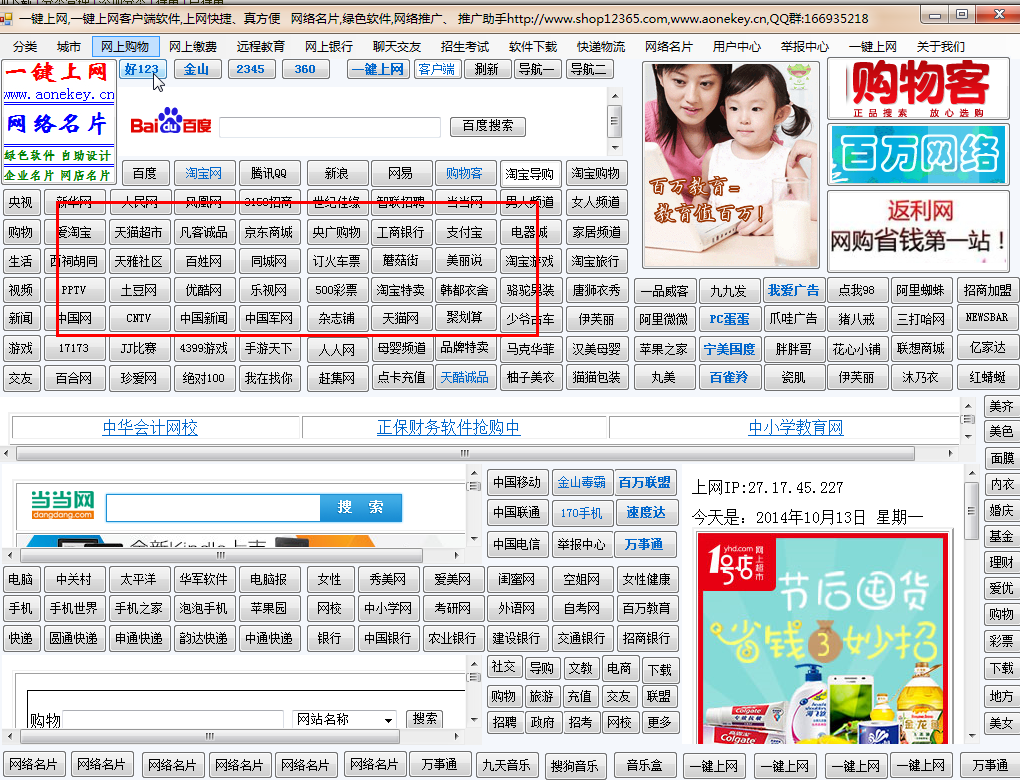Open the 1号店 节后囤货 advertisement
The image size is (1020, 780).
[x=822, y=638]
